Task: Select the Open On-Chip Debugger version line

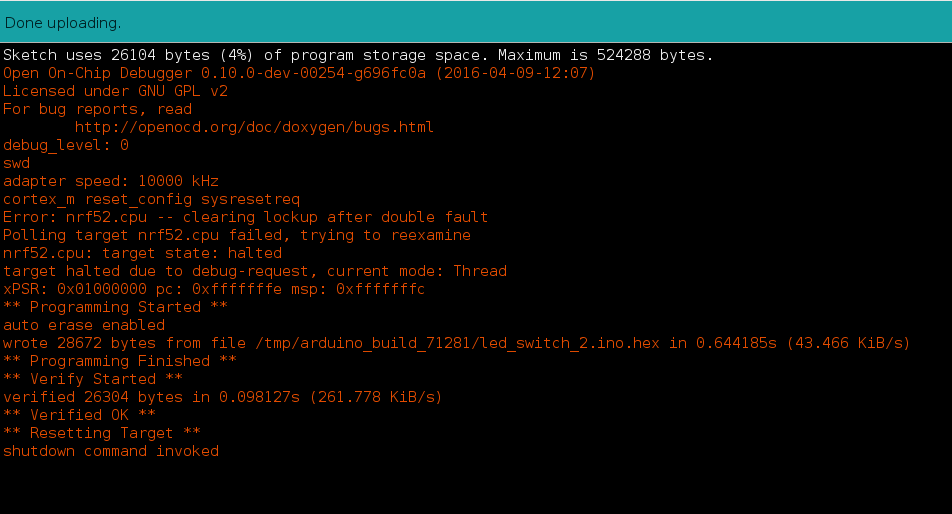Action: pyautogui.click(x=298, y=73)
